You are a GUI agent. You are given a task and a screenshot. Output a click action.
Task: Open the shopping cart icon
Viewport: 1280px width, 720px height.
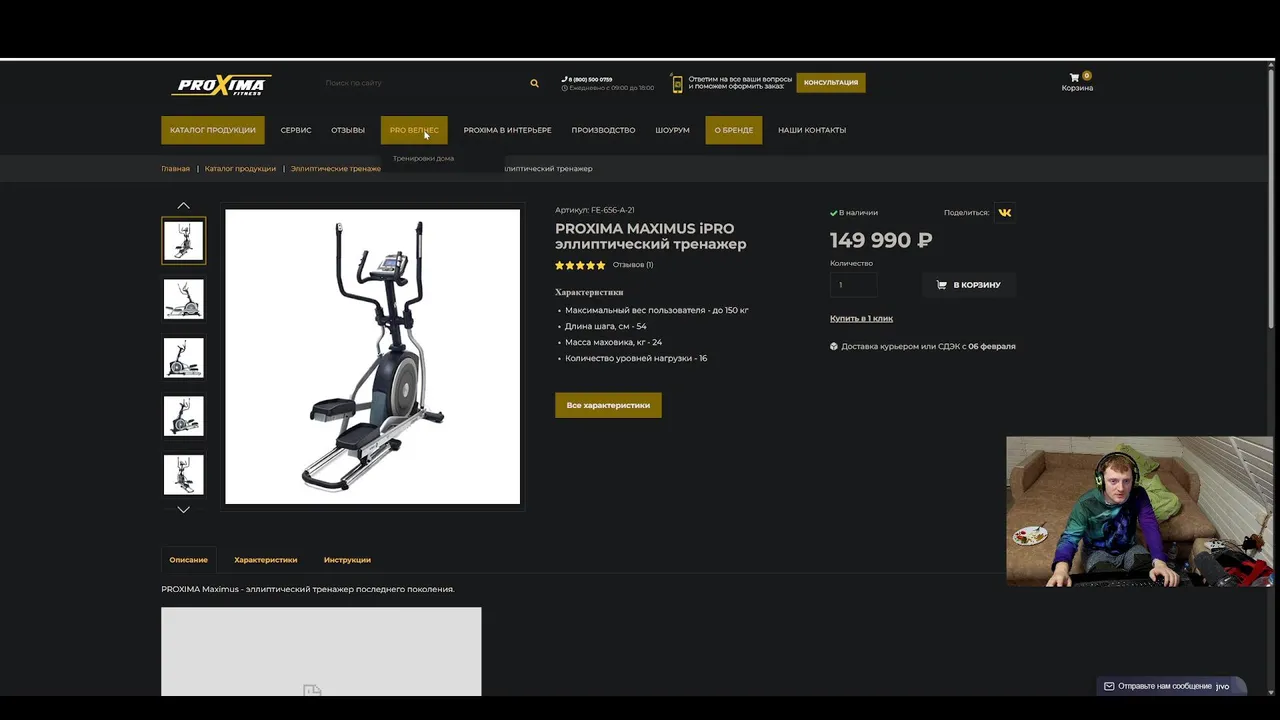click(x=1074, y=77)
